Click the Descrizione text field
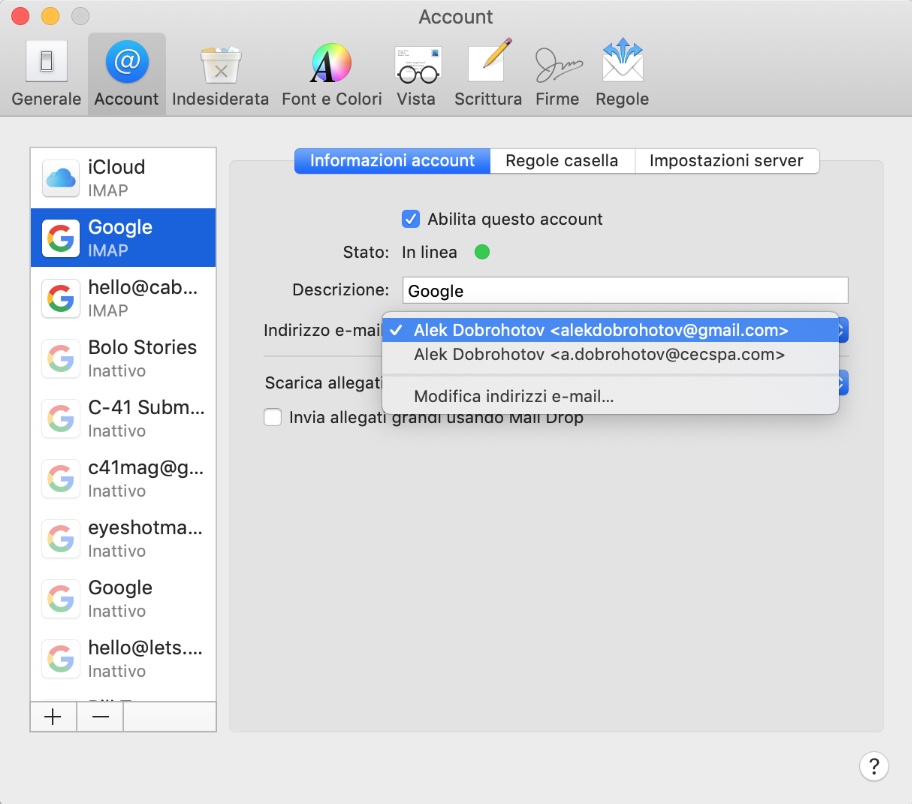 coord(625,290)
